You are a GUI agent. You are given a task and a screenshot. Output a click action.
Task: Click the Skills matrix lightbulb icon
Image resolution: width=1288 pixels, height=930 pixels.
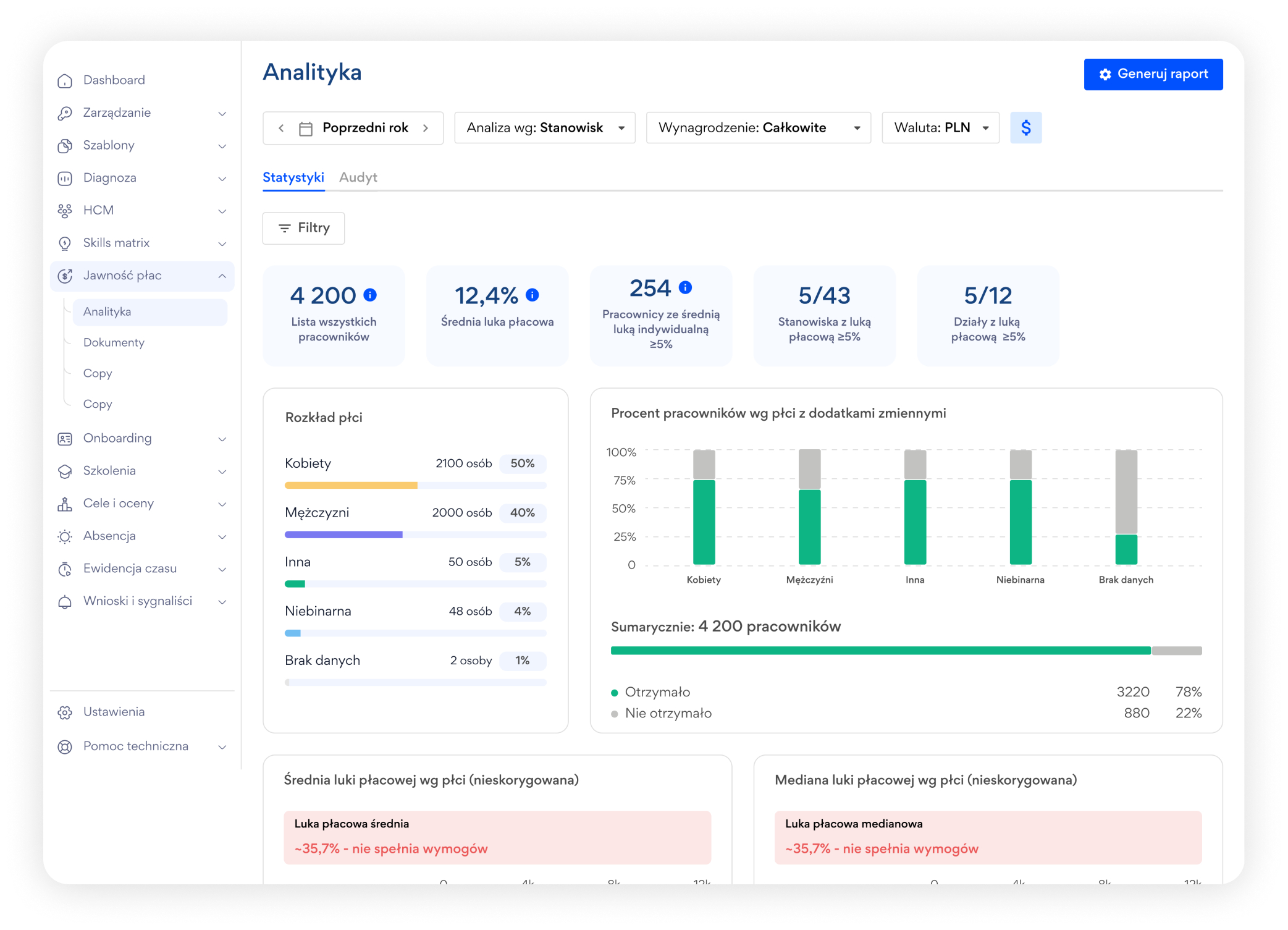pyautogui.click(x=65, y=243)
